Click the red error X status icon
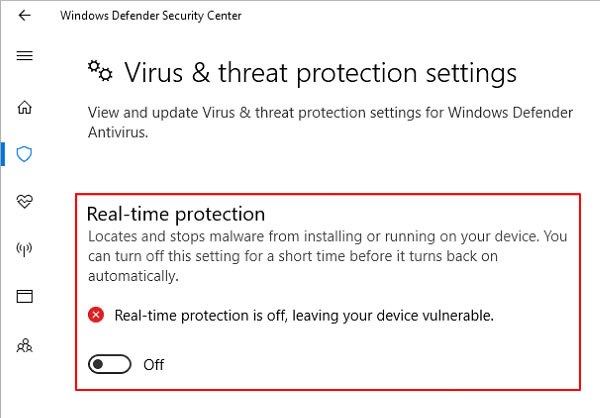The height and width of the screenshot is (418, 600). [x=96, y=315]
